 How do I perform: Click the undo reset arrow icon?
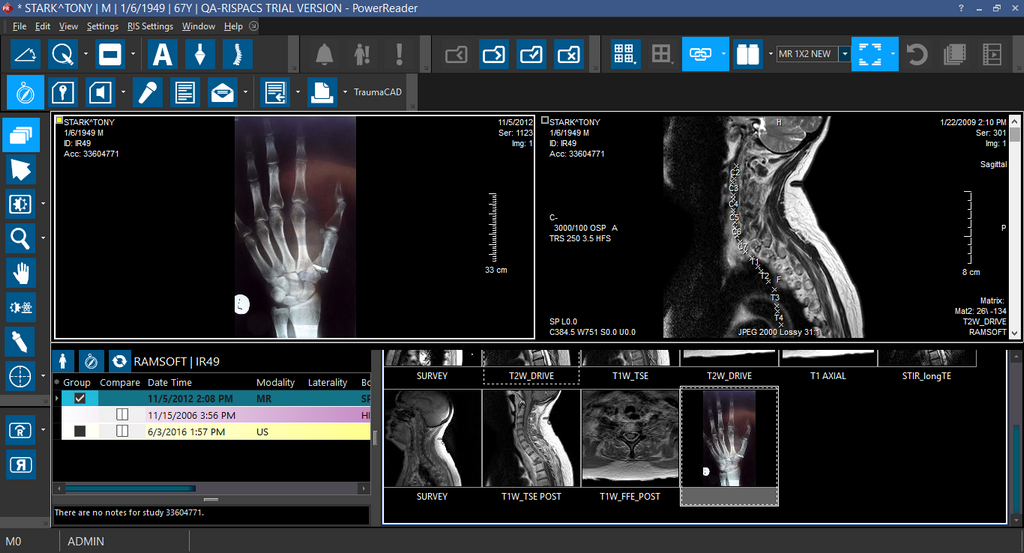[917, 53]
